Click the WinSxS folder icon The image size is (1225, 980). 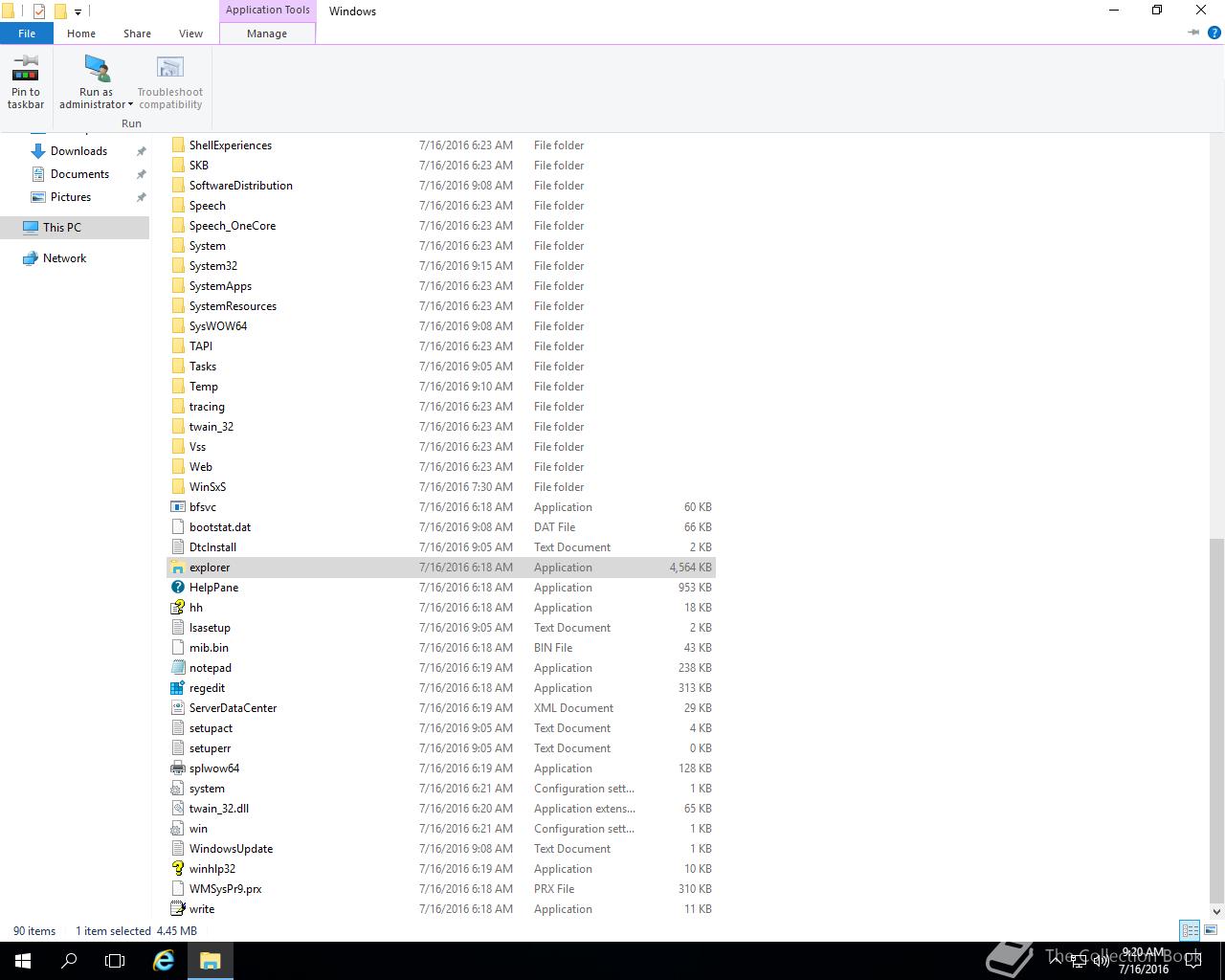(x=177, y=487)
